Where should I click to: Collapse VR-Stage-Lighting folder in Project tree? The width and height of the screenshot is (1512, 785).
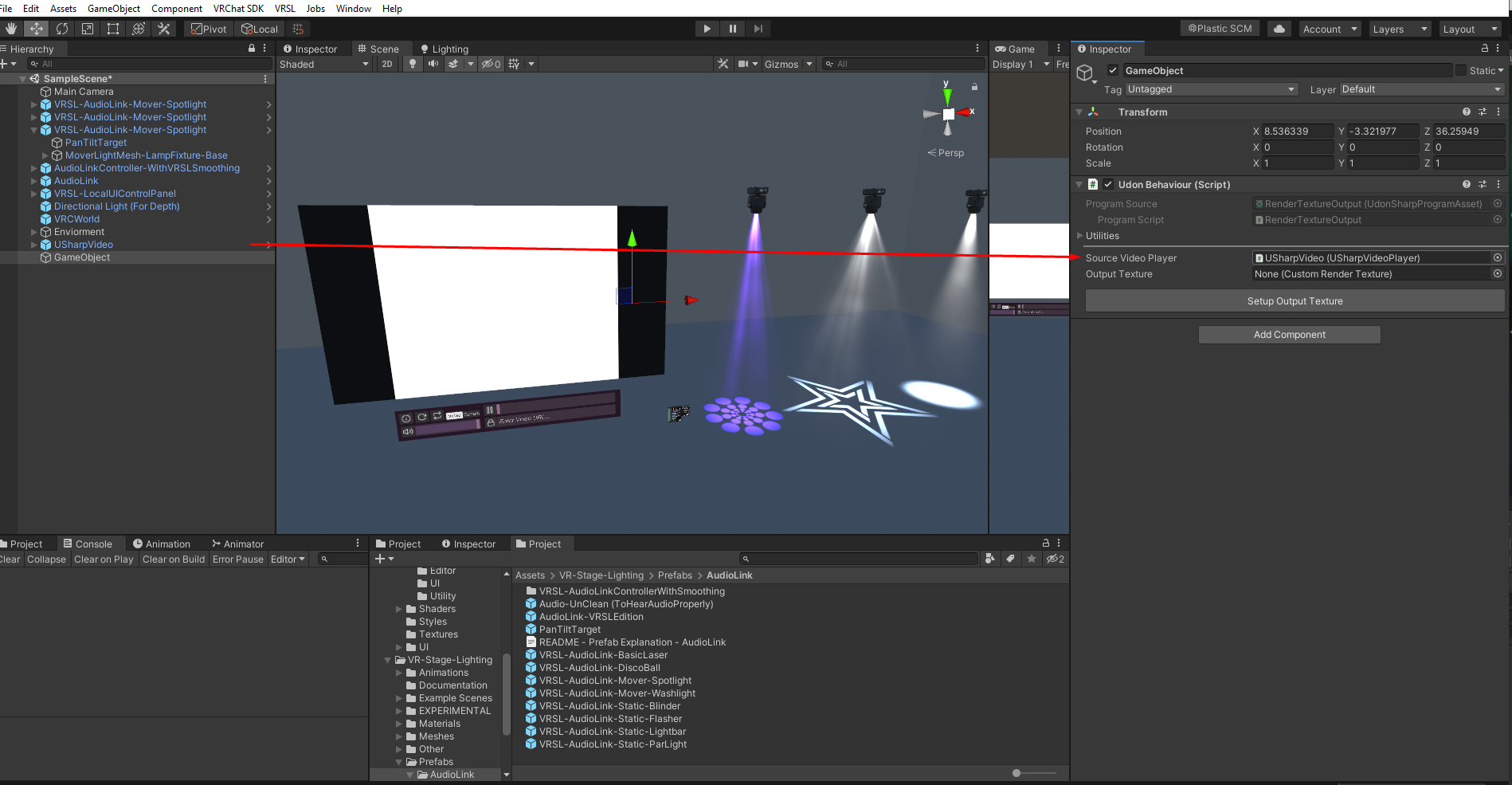pyautogui.click(x=388, y=660)
